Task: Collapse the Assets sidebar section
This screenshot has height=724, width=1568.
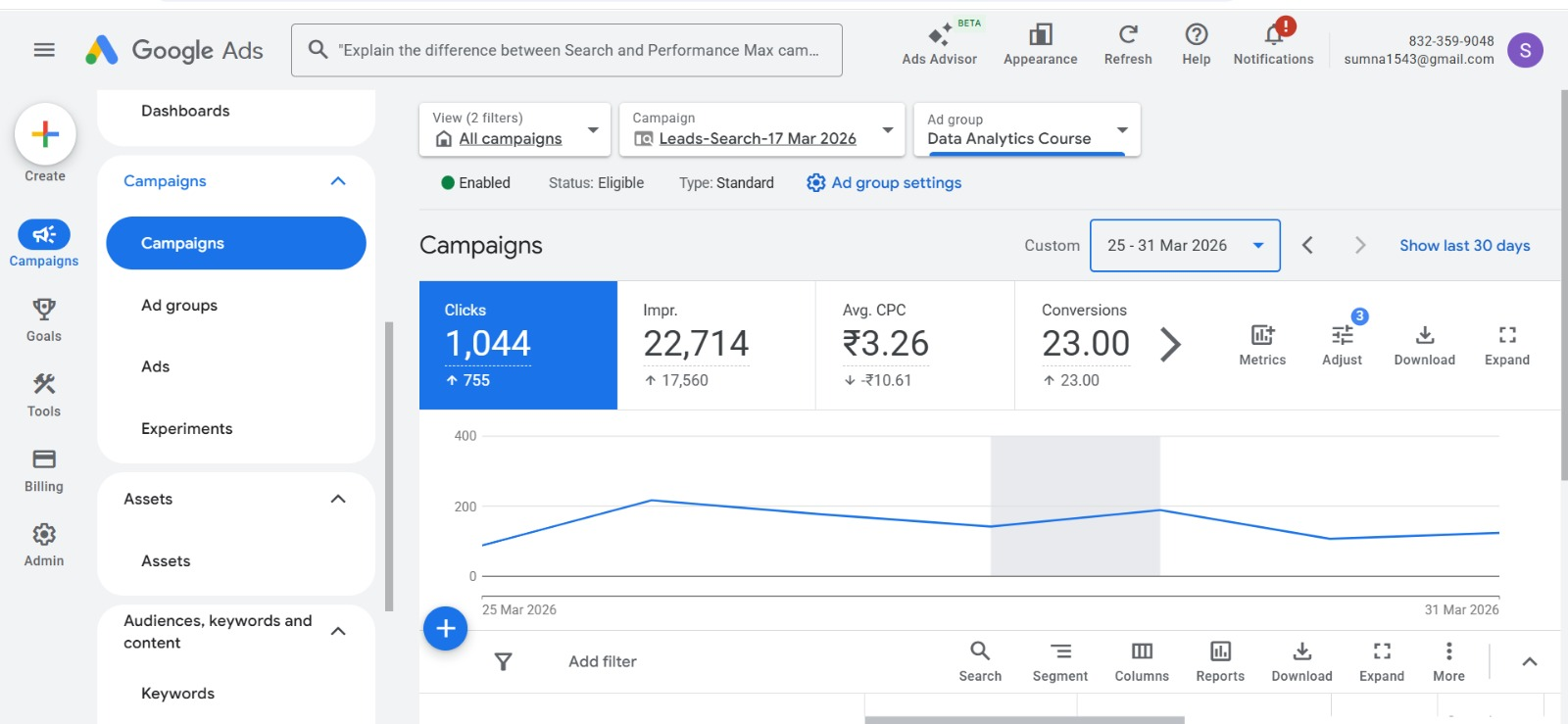Action: 338,499
